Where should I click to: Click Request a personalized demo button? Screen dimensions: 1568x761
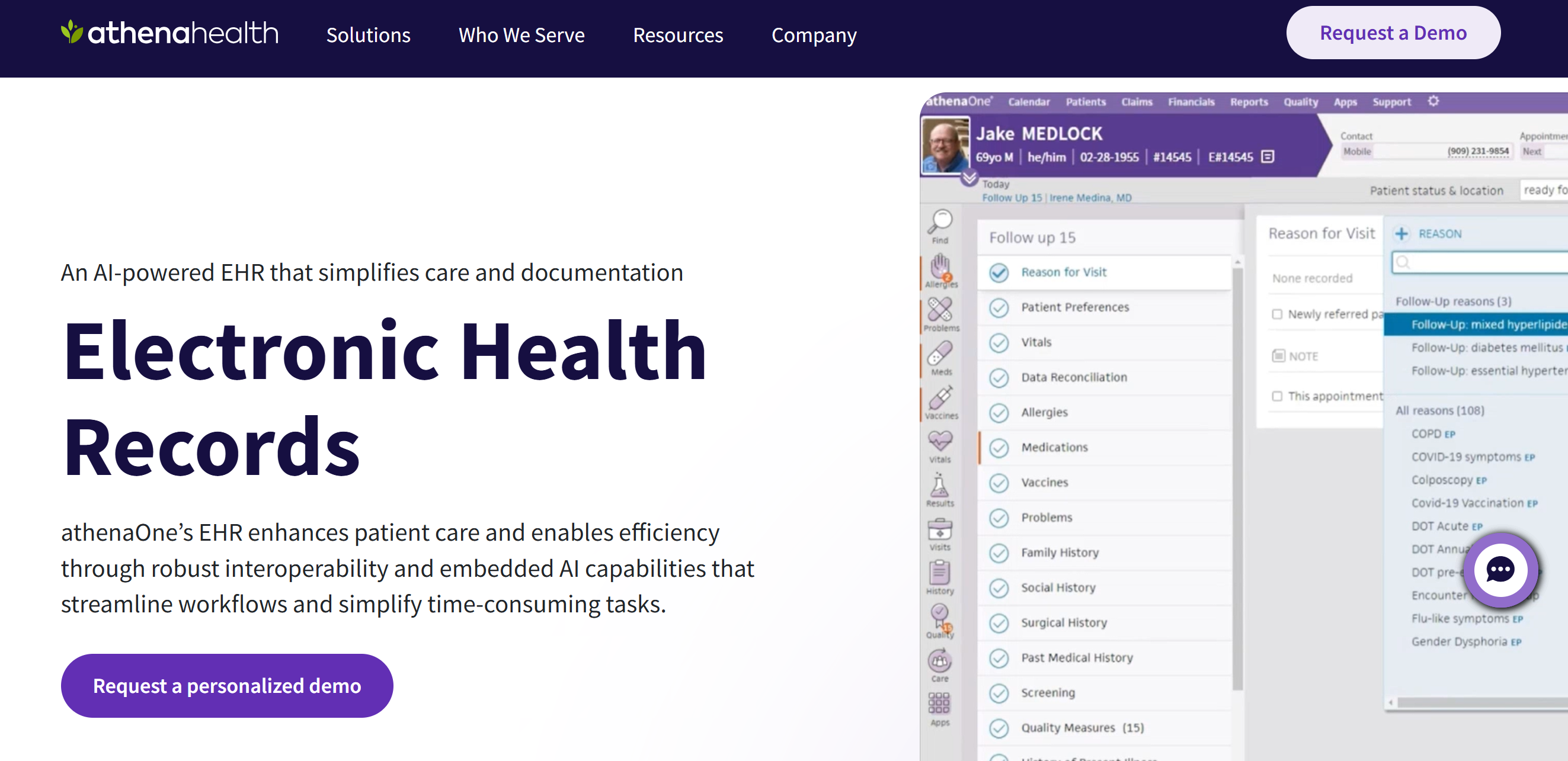pos(227,686)
